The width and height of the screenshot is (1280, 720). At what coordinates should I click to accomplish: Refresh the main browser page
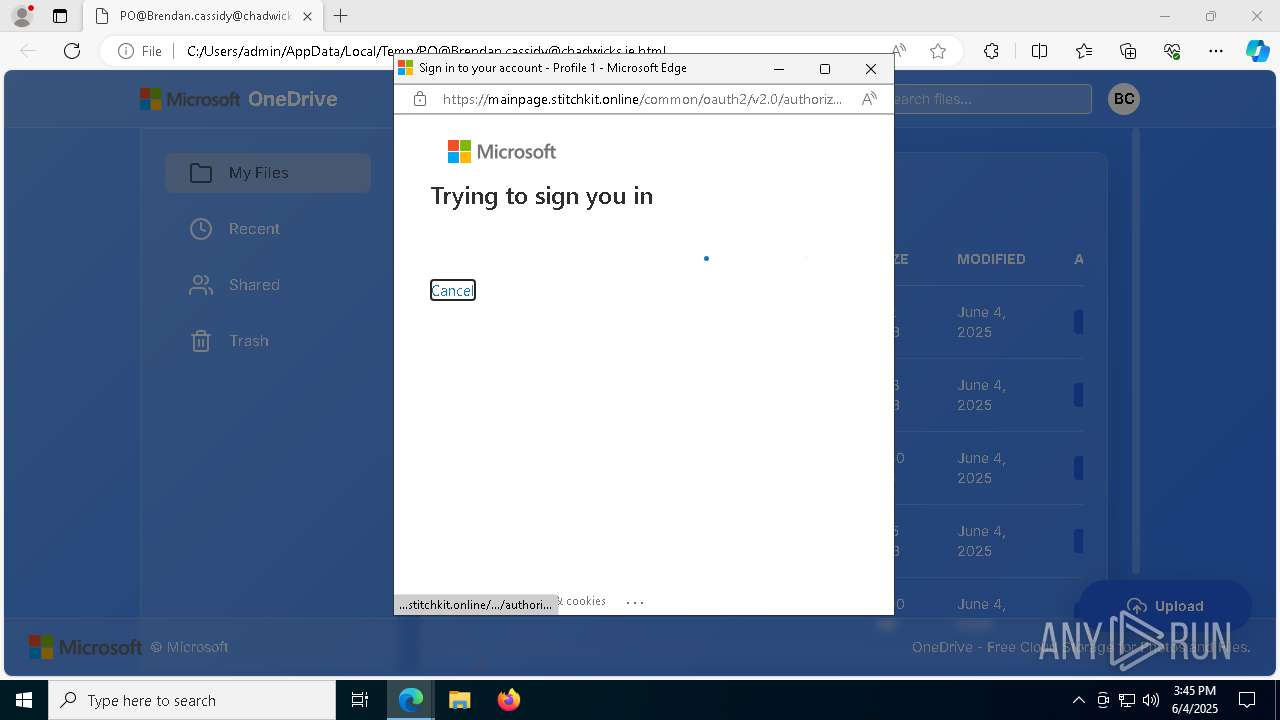[x=72, y=51]
